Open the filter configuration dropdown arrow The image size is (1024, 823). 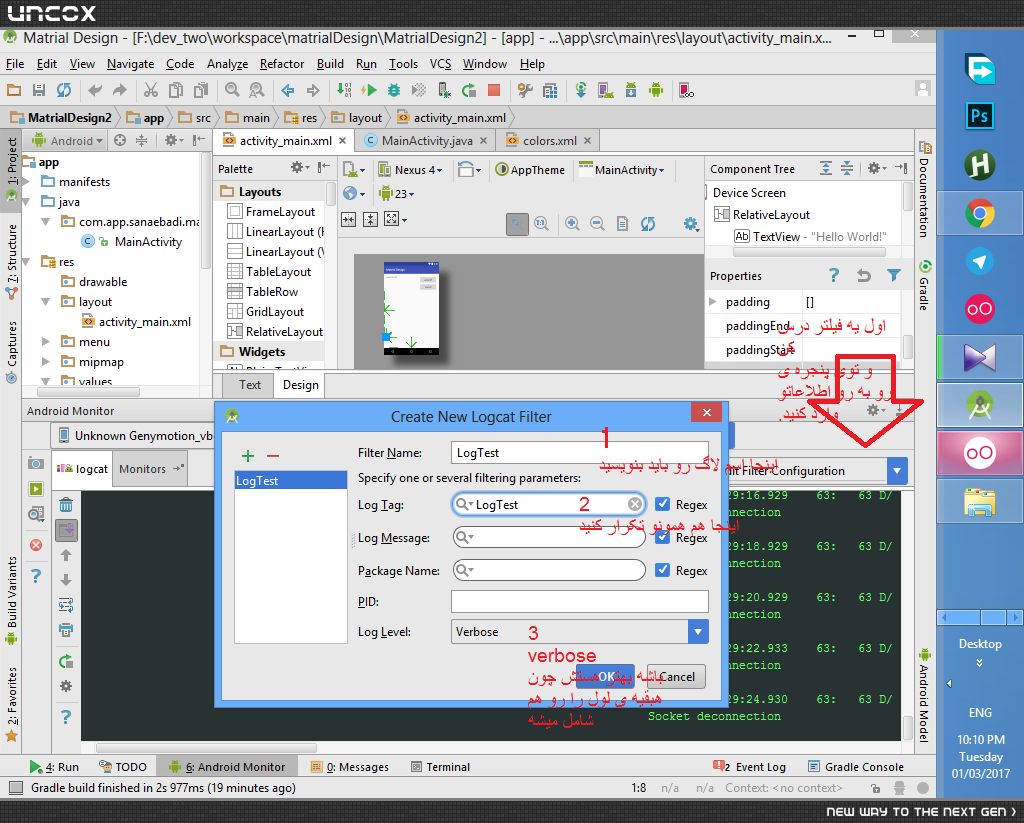point(897,470)
